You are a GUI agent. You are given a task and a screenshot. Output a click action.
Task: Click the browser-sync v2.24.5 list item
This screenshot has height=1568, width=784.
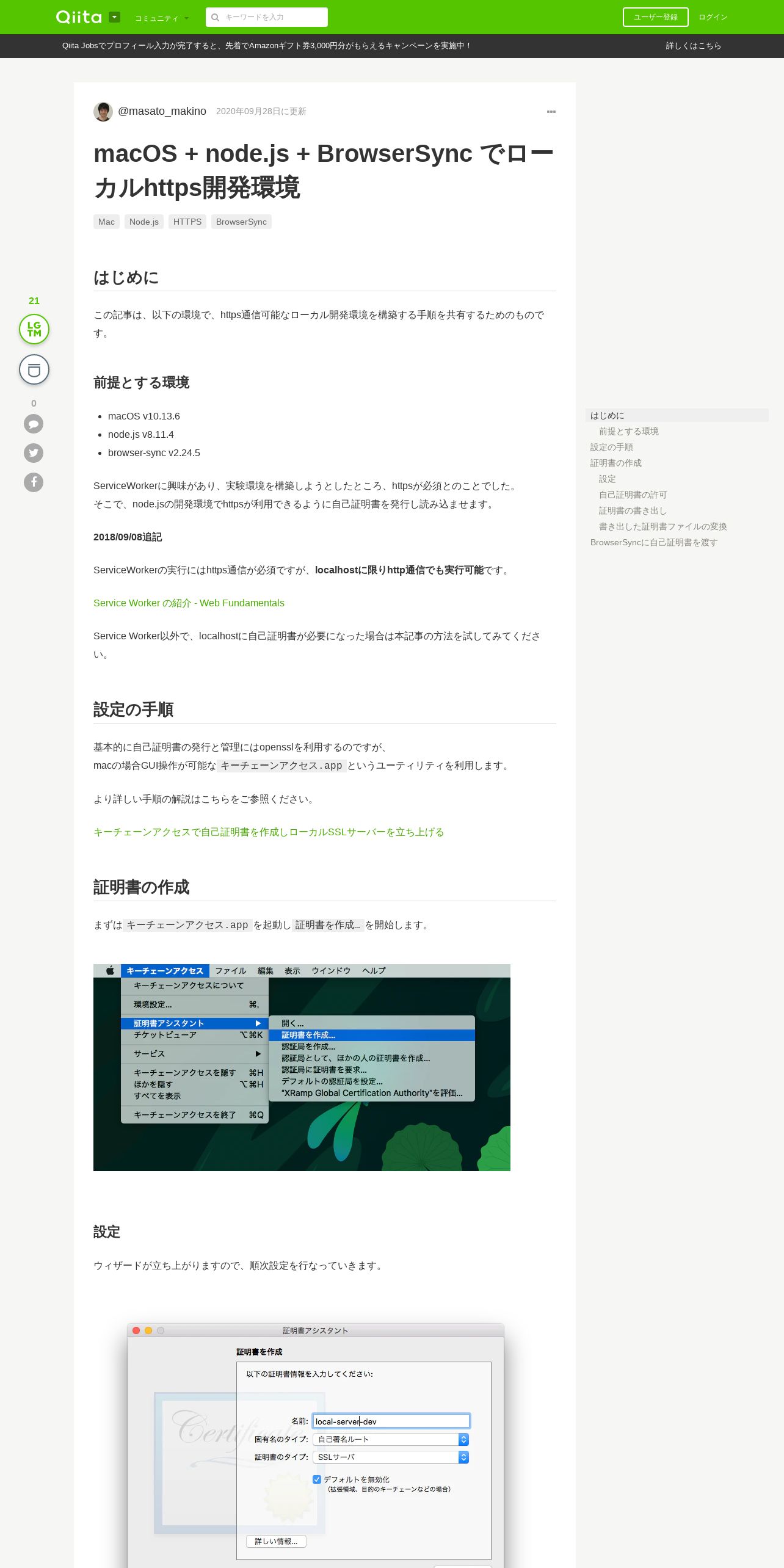[x=154, y=452]
